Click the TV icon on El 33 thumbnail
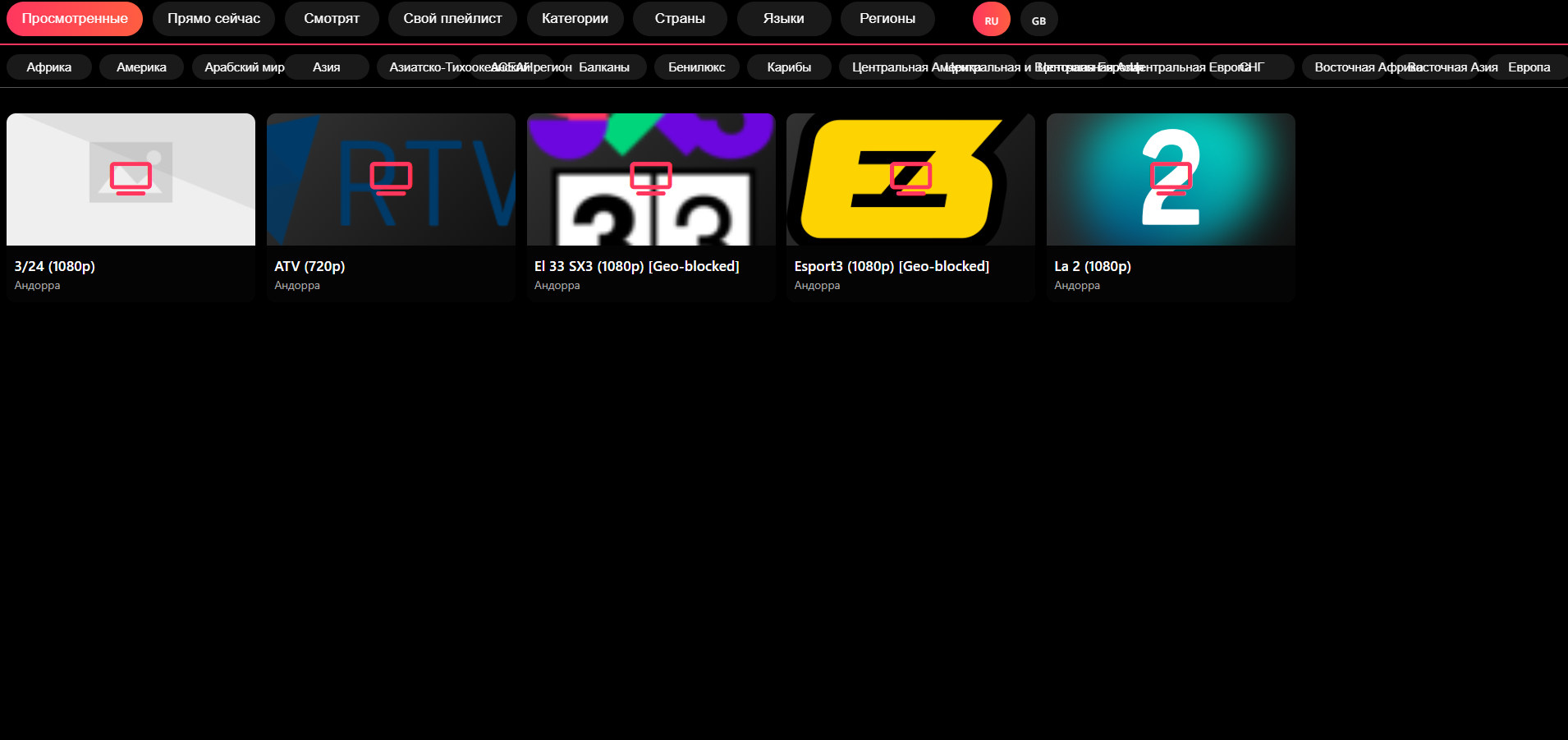 [651, 178]
